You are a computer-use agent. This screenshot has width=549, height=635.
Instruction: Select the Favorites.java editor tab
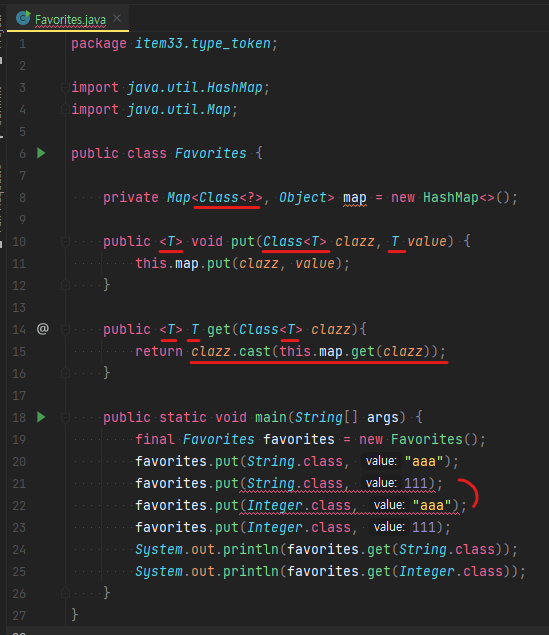tap(68, 19)
